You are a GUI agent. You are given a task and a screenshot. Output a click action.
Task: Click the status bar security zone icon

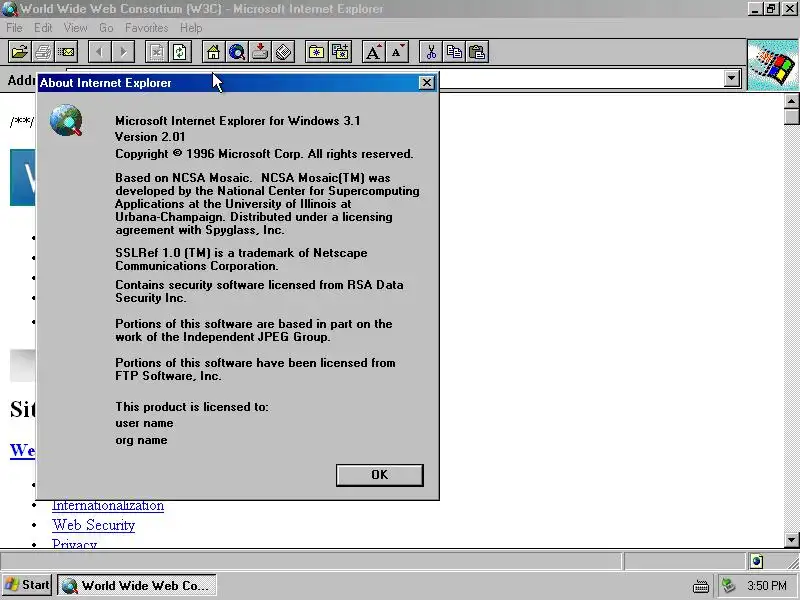757,561
